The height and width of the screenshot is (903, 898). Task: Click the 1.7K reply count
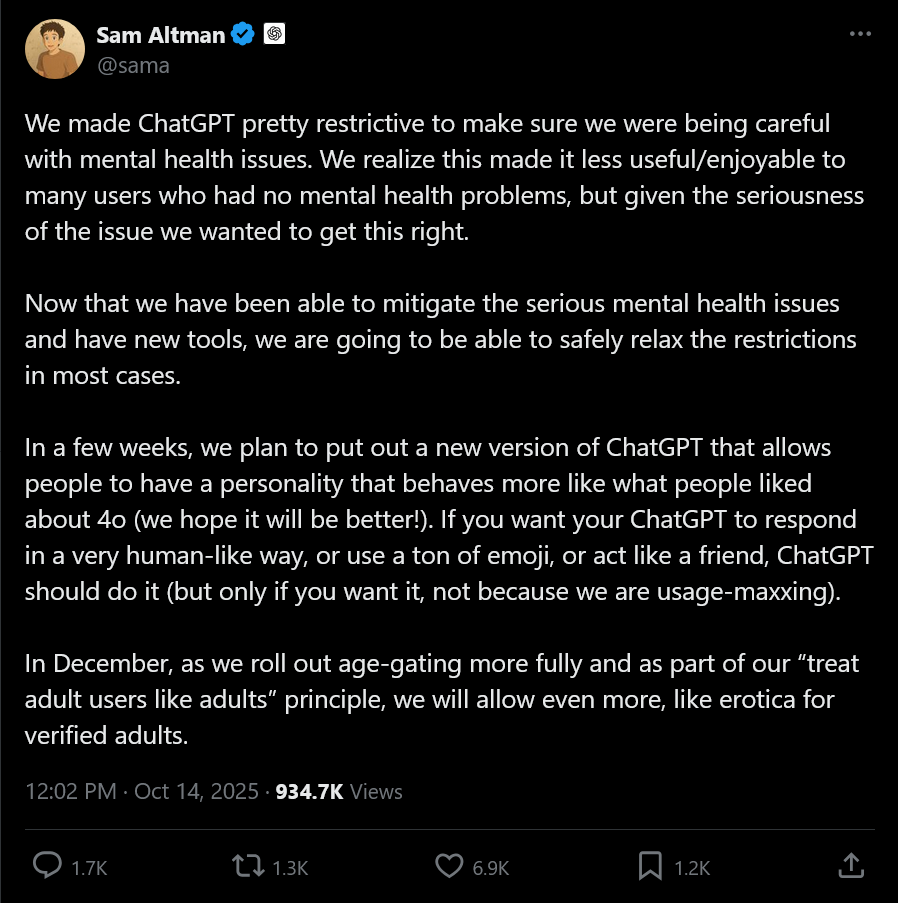pos(88,867)
